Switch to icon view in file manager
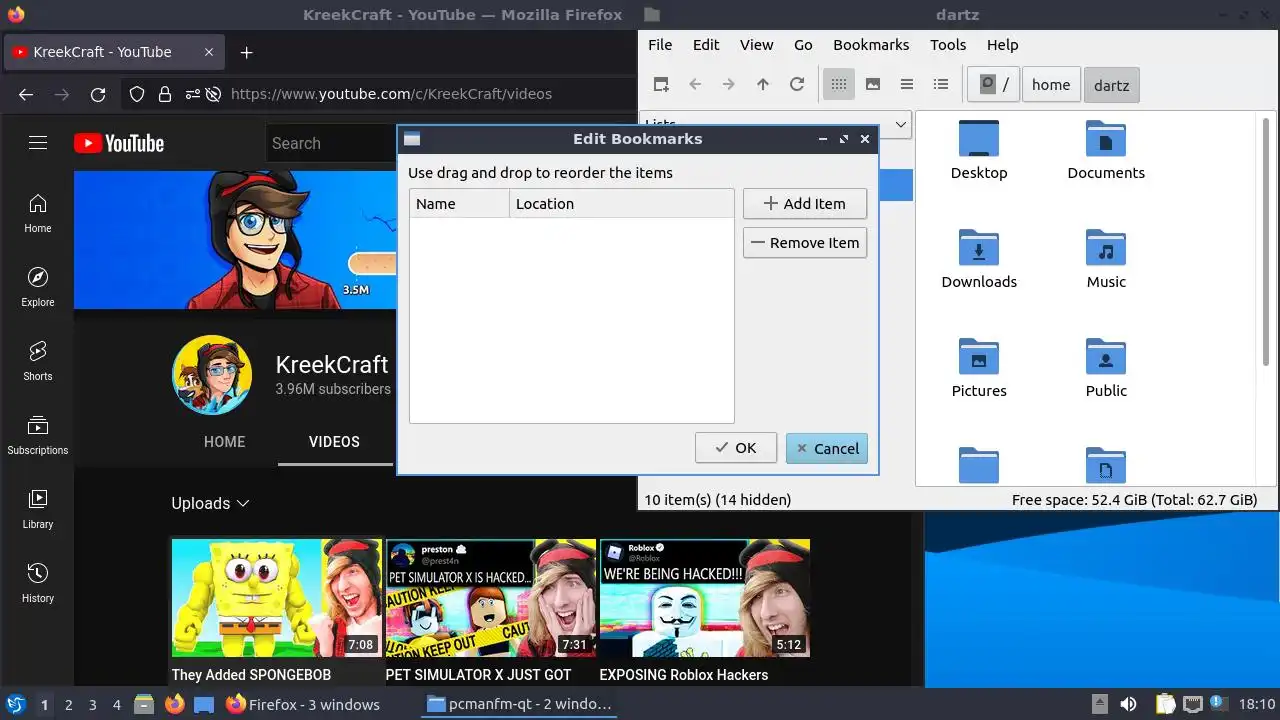The height and width of the screenshot is (720, 1280). [839, 85]
